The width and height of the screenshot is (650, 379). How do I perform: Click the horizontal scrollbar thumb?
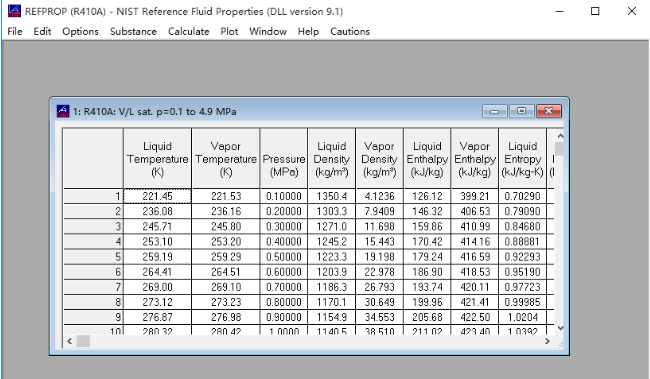[83, 341]
